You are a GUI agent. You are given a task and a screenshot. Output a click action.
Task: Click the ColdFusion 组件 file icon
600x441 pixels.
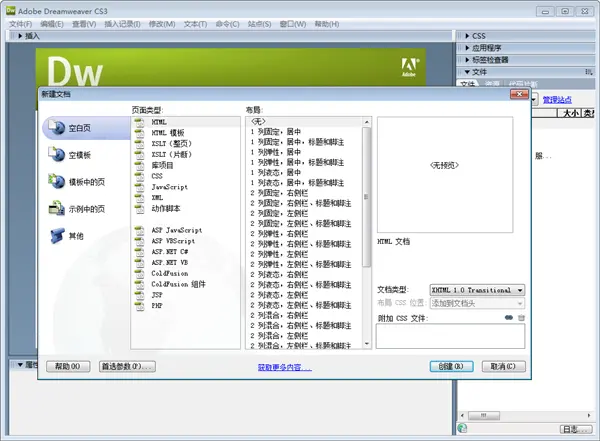[140, 284]
